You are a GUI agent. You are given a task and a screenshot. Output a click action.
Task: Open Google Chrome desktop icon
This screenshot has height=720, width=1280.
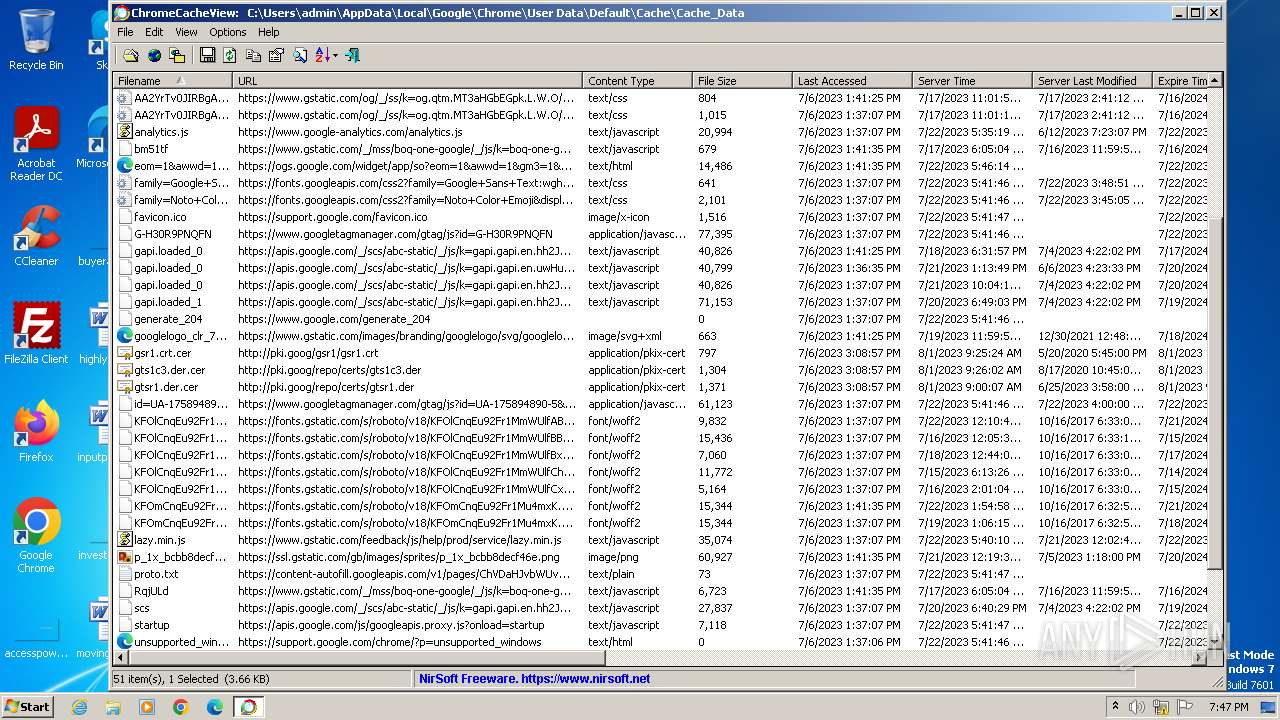(36, 536)
